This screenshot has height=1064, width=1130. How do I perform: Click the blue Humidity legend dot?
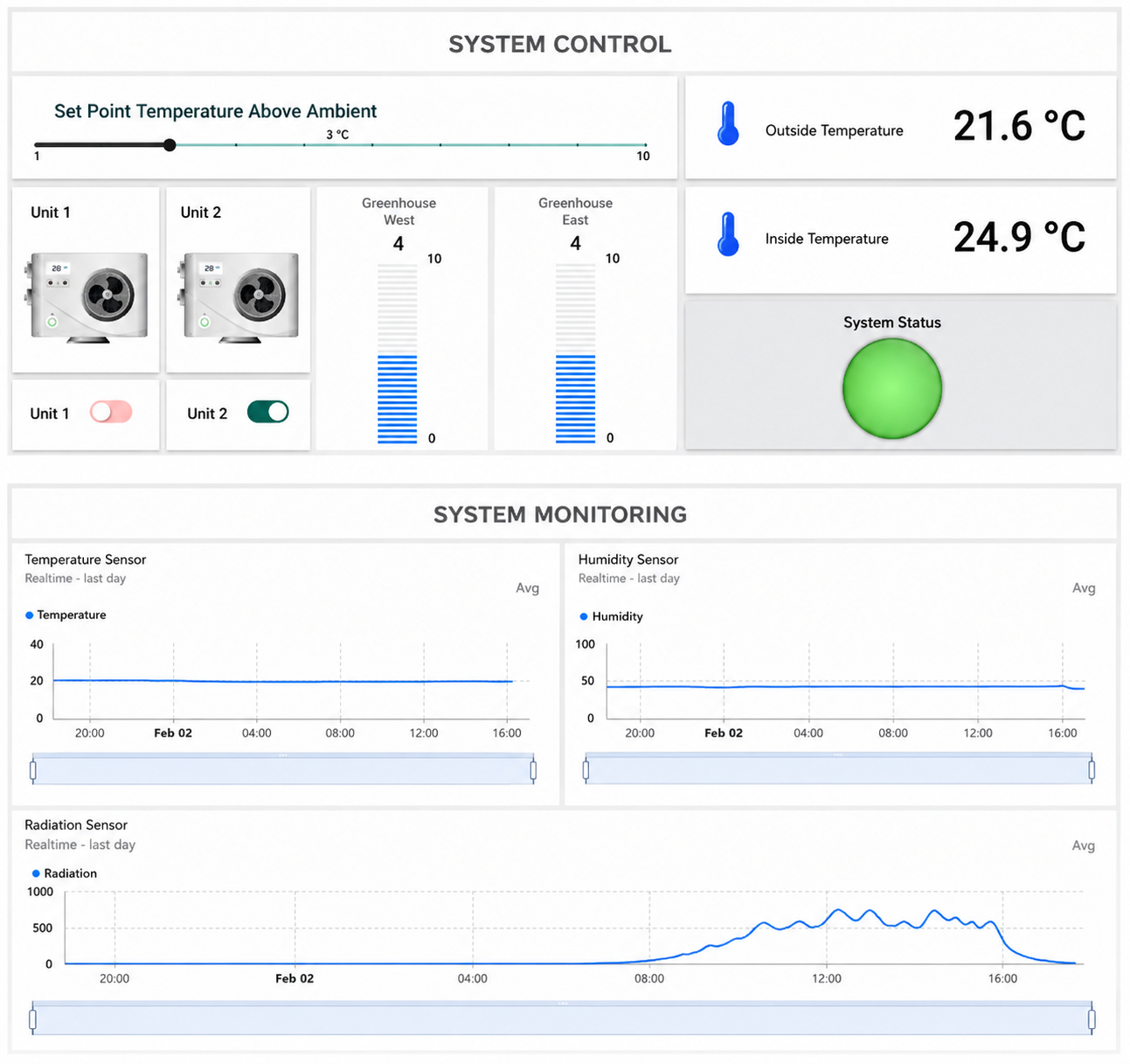coord(584,616)
